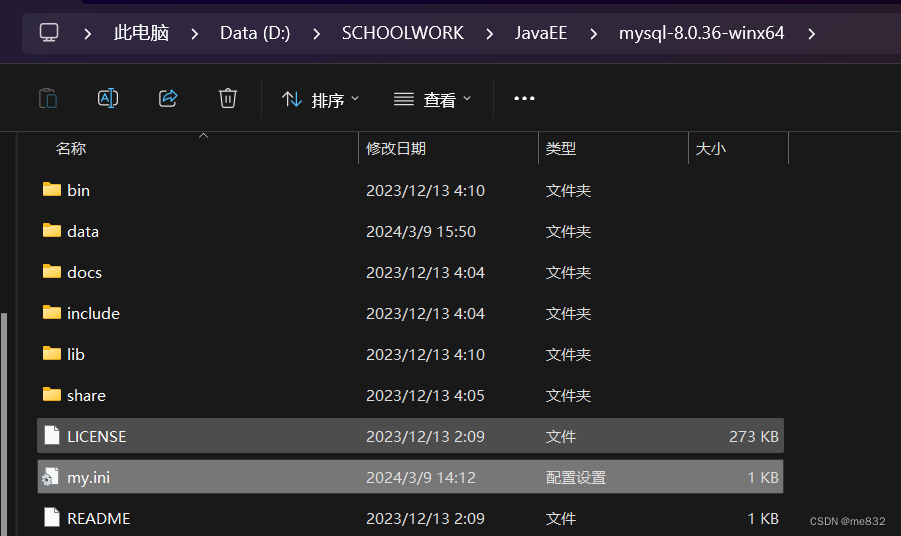Expand the chevron after 此电脑
901x536 pixels.
click(x=195, y=34)
